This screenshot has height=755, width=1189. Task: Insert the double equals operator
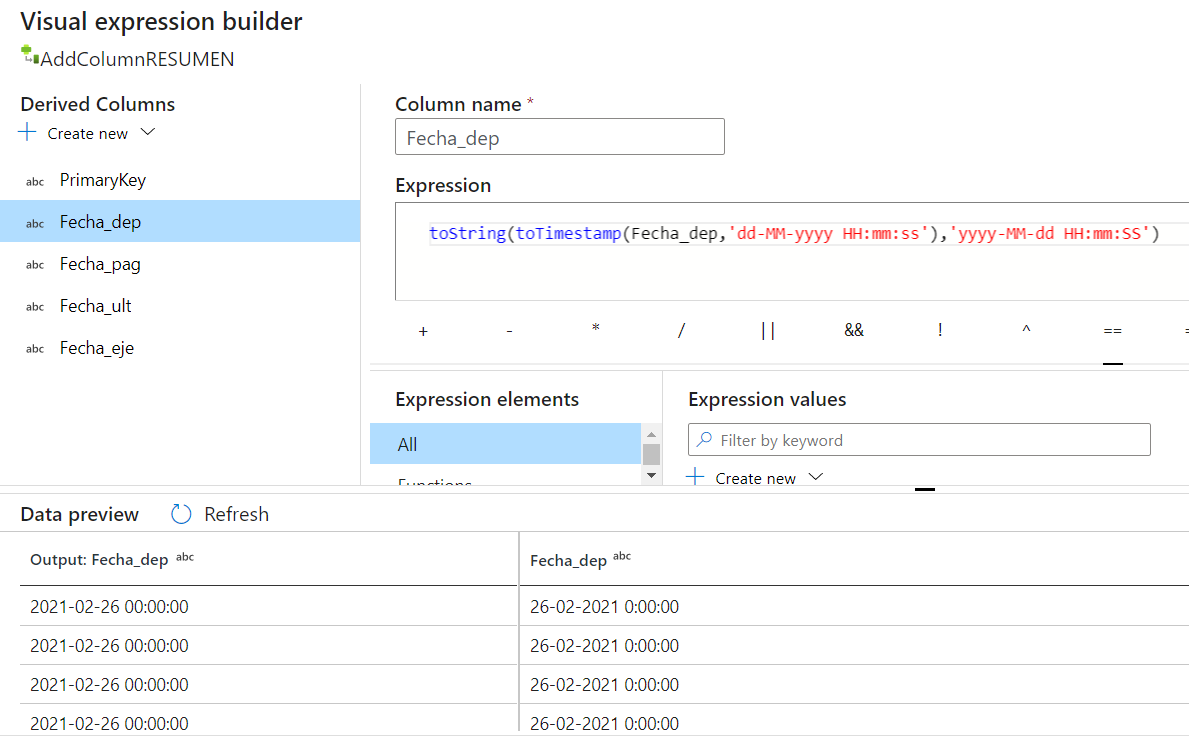(1112, 331)
